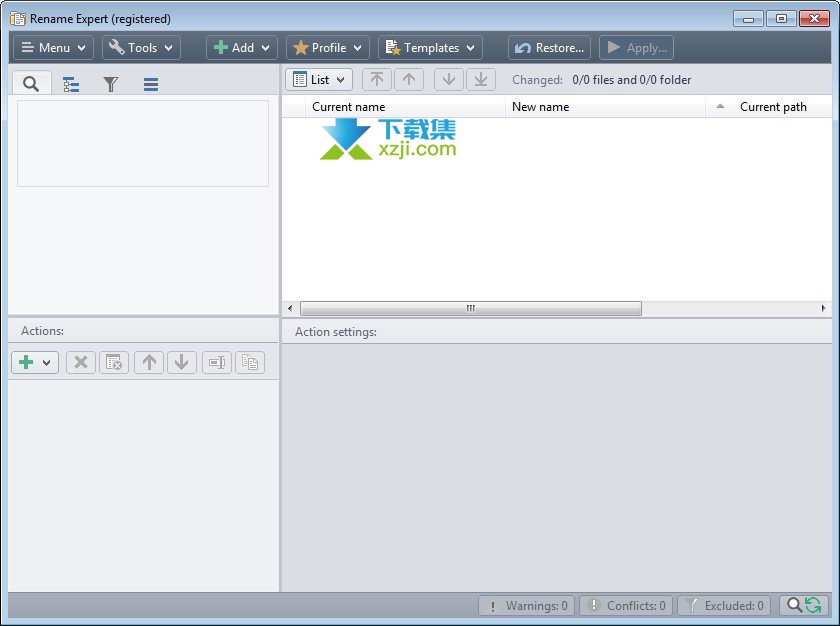This screenshot has height=626, width=840.
Task: Sort by New name column
Action: point(605,107)
